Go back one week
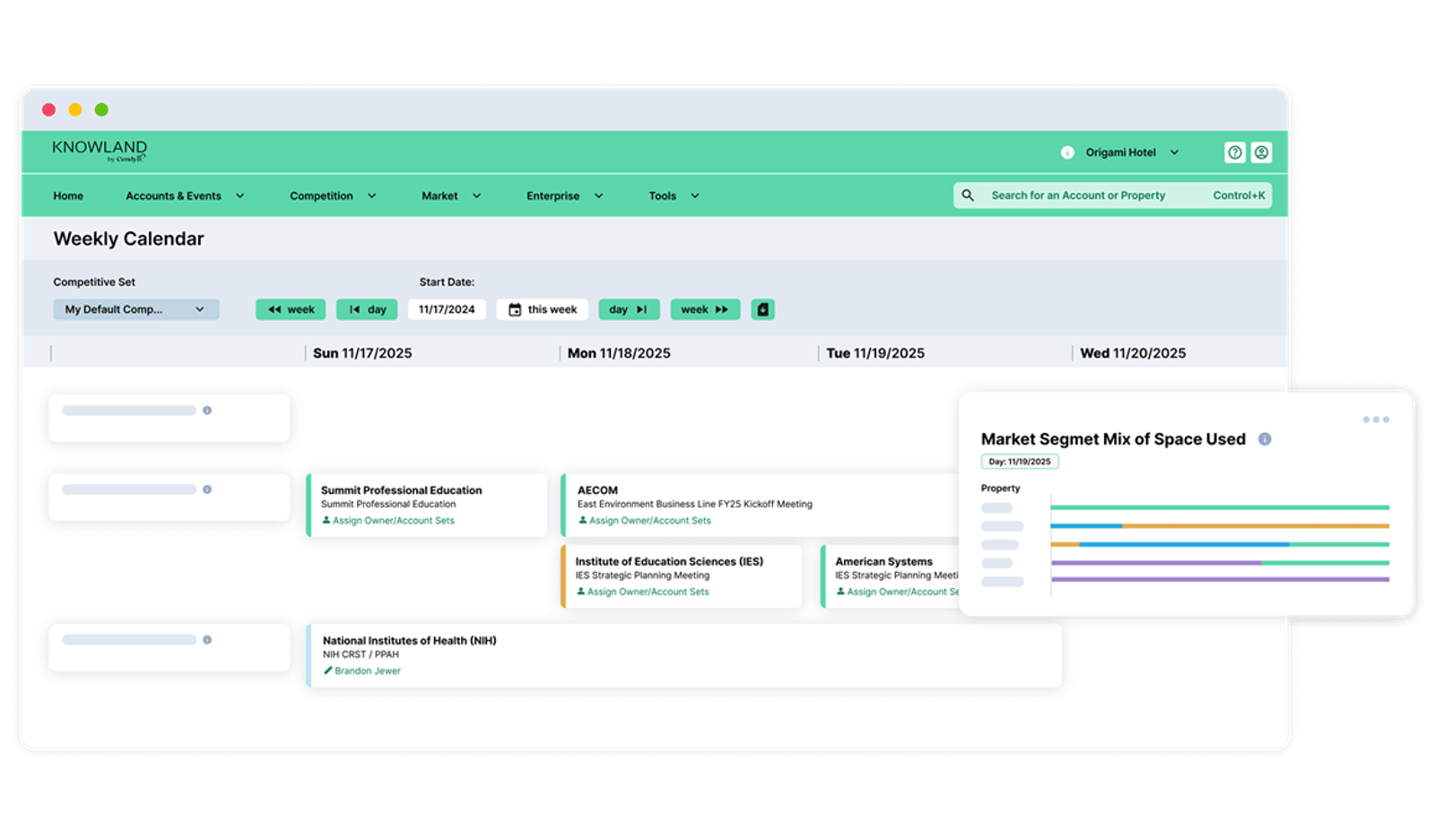1435x840 pixels. pyautogui.click(x=291, y=309)
